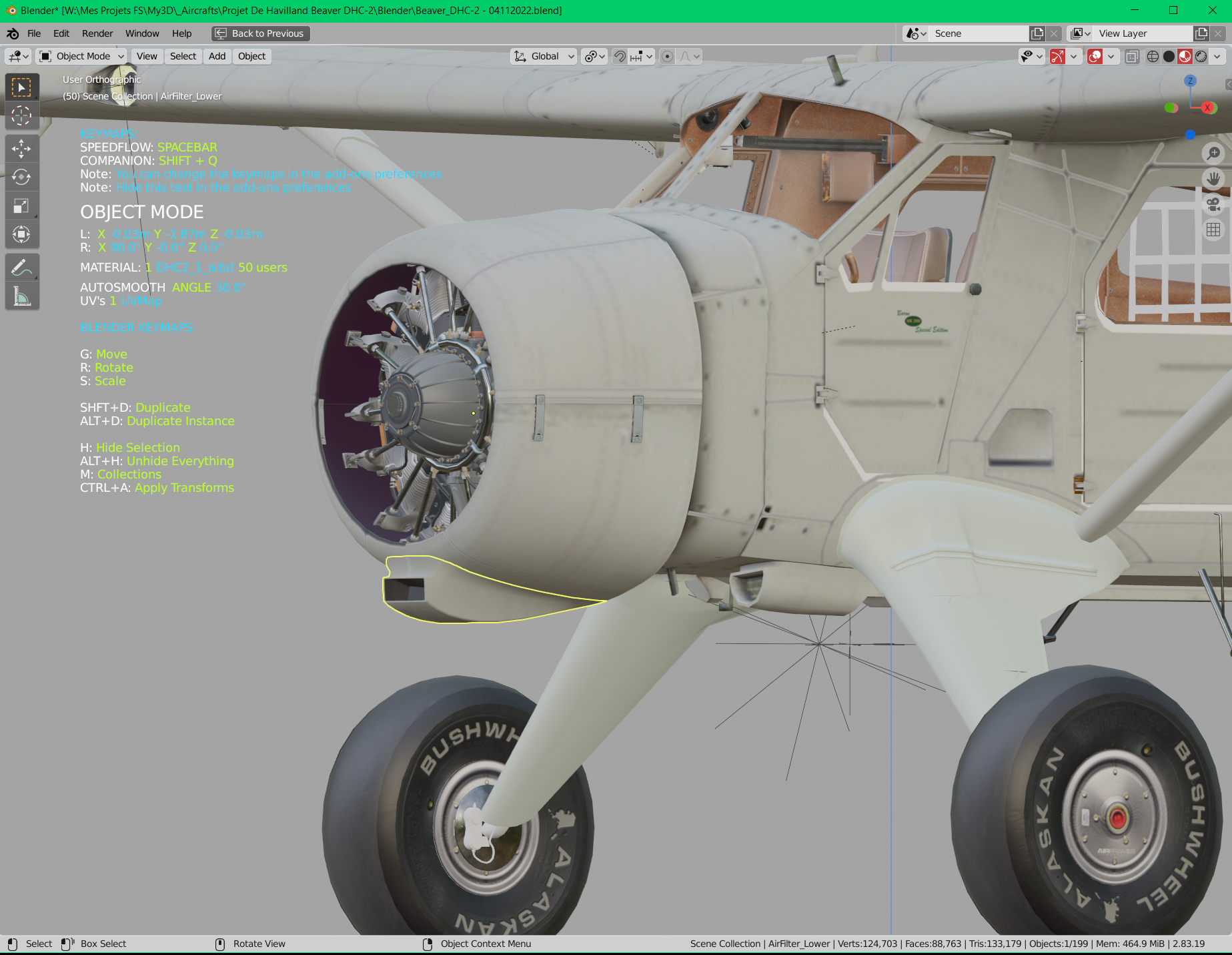Image resolution: width=1232 pixels, height=955 pixels.
Task: Click the Back to Previous button
Action: coord(259,33)
